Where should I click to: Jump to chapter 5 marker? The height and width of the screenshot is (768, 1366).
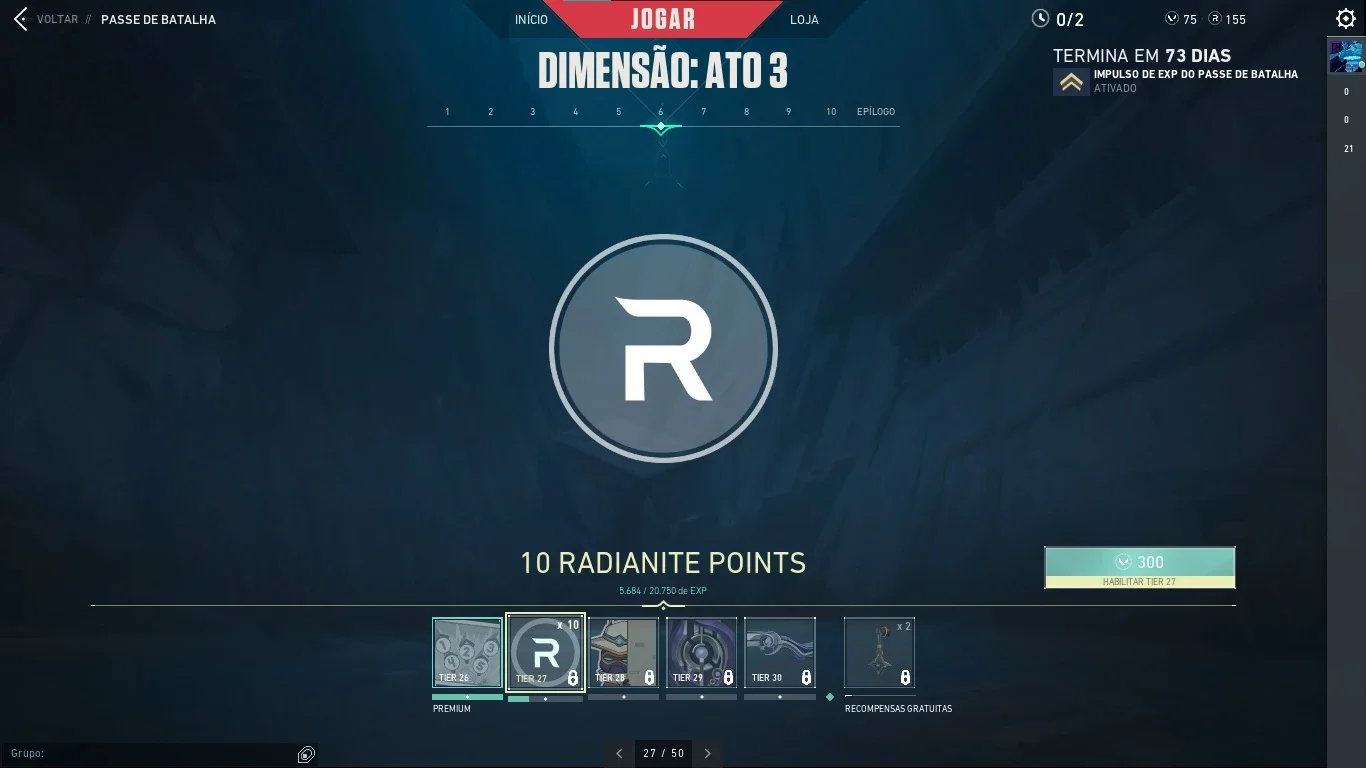pyautogui.click(x=618, y=112)
